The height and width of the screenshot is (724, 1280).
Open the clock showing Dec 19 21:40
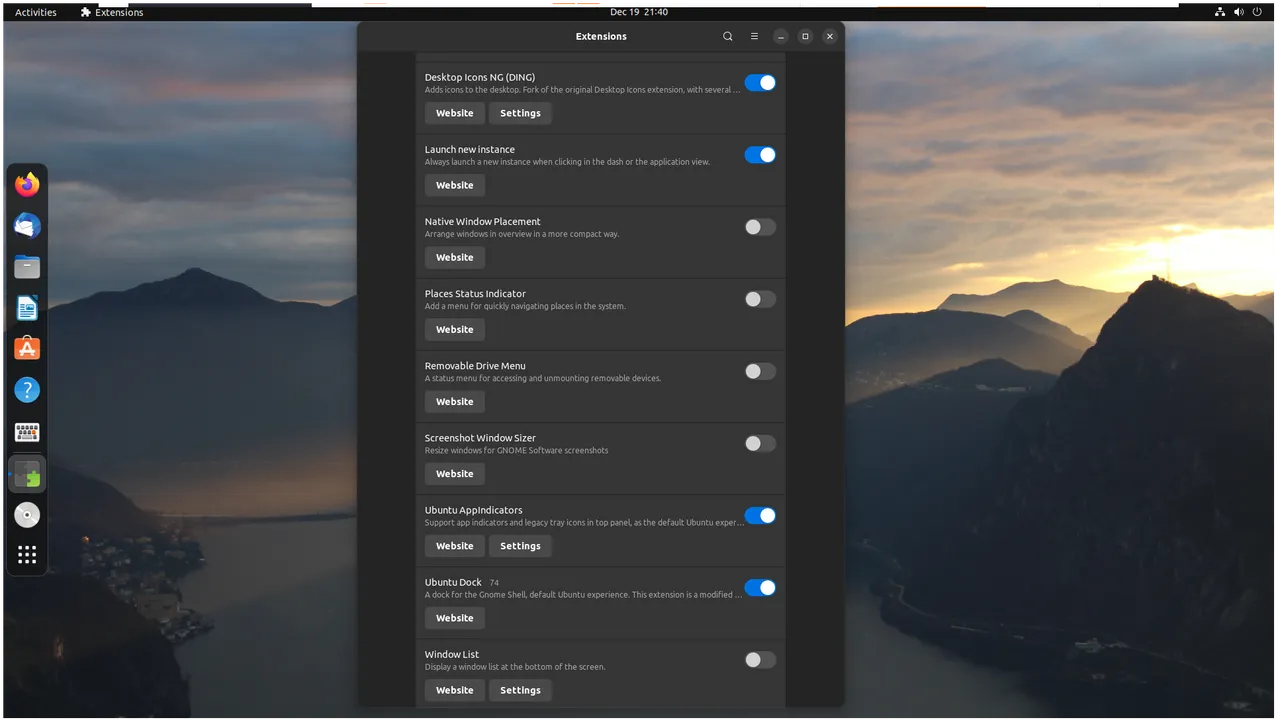pos(639,12)
